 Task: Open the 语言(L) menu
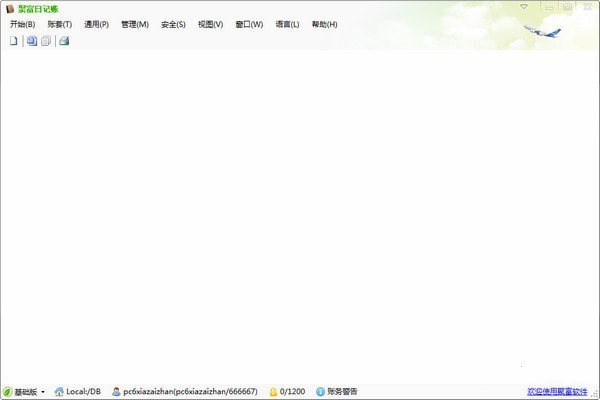(x=287, y=24)
